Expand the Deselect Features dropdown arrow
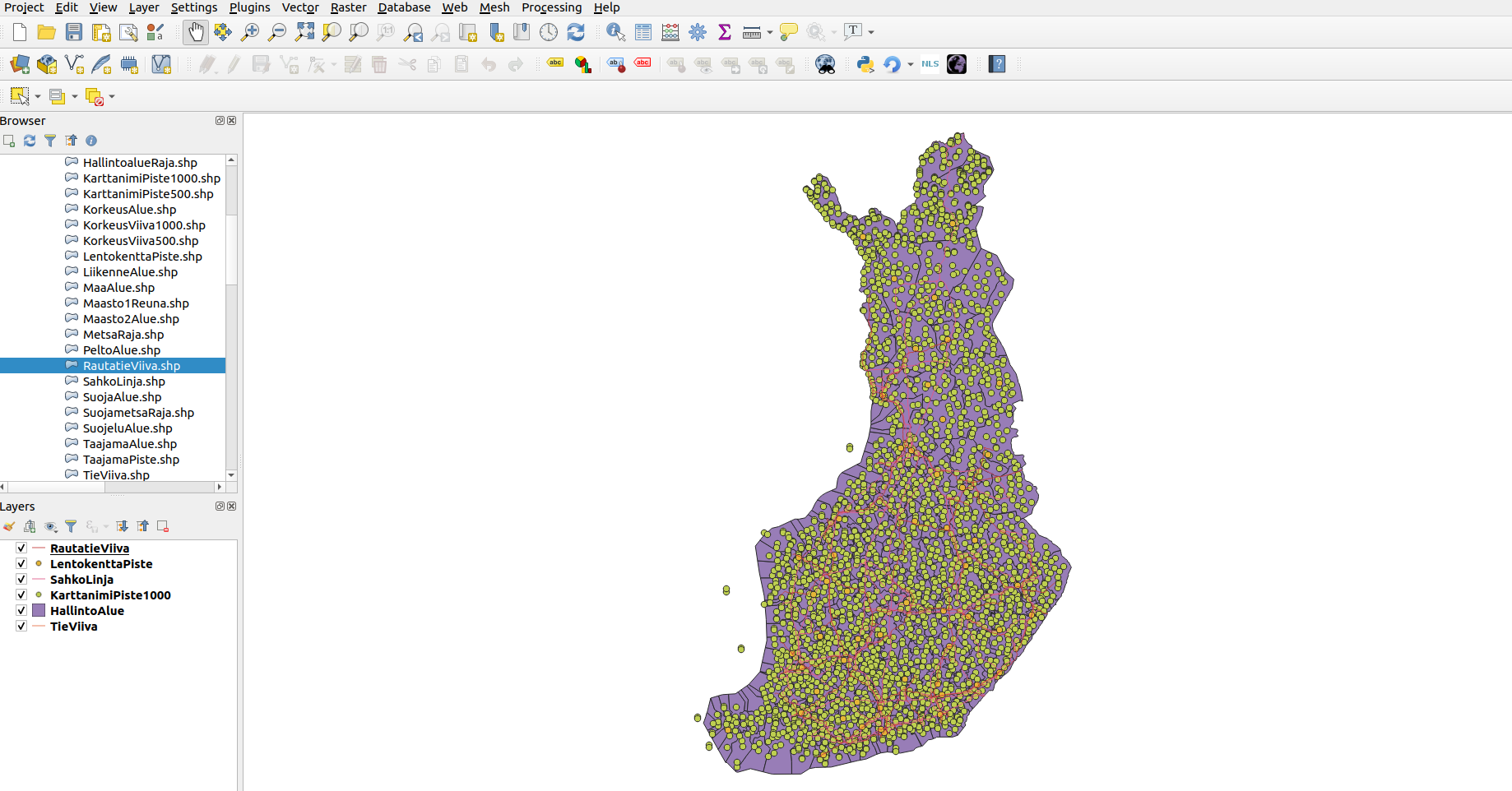 (x=112, y=97)
